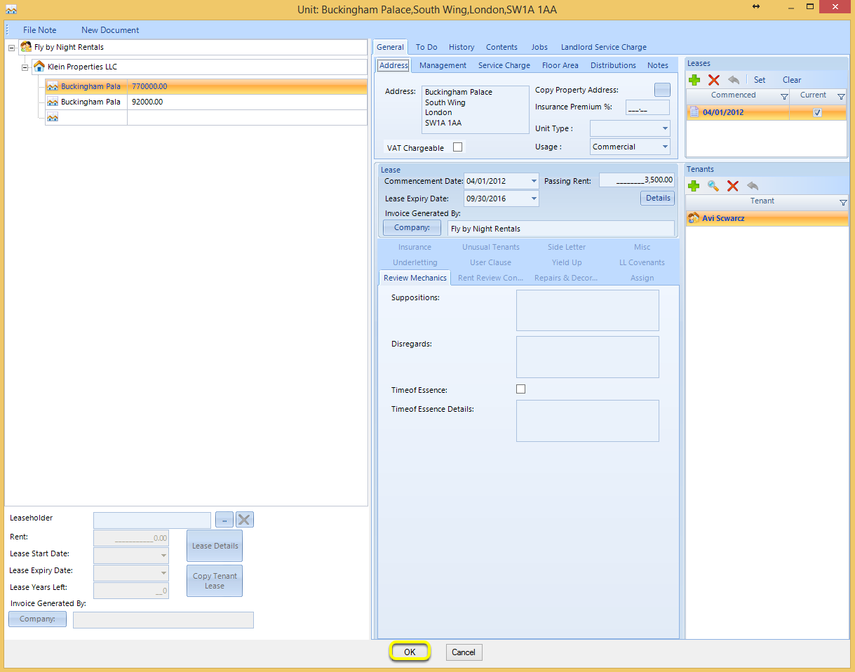Add a tenant with green plus icon
Viewport: 855px width, 672px height.
coord(694,186)
